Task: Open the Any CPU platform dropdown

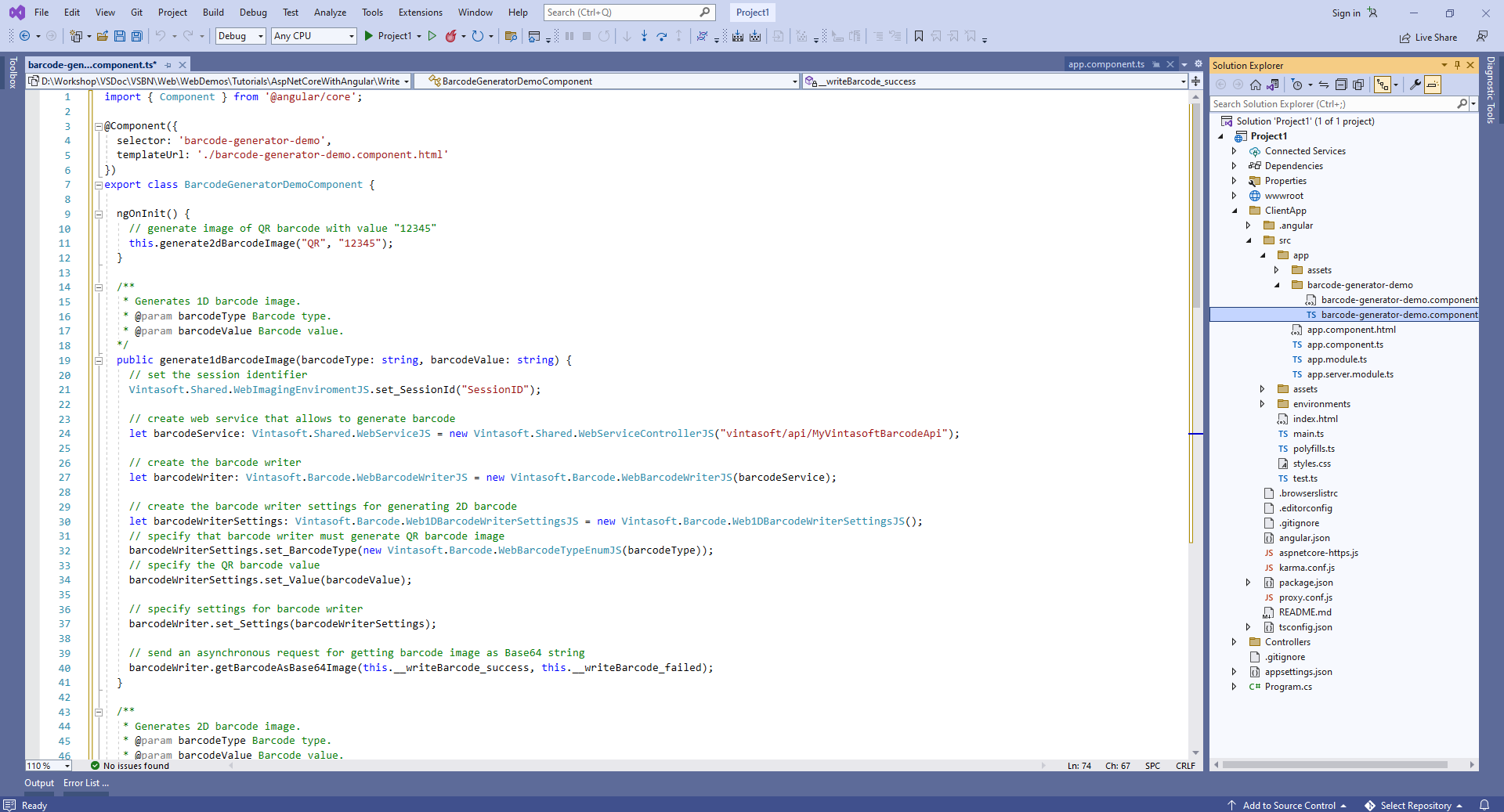Action: [313, 36]
